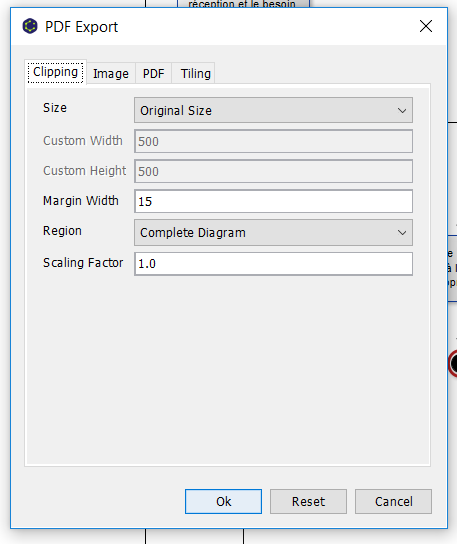This screenshot has height=544, width=457.
Task: Open the Original Size dropdown
Action: coord(273,110)
